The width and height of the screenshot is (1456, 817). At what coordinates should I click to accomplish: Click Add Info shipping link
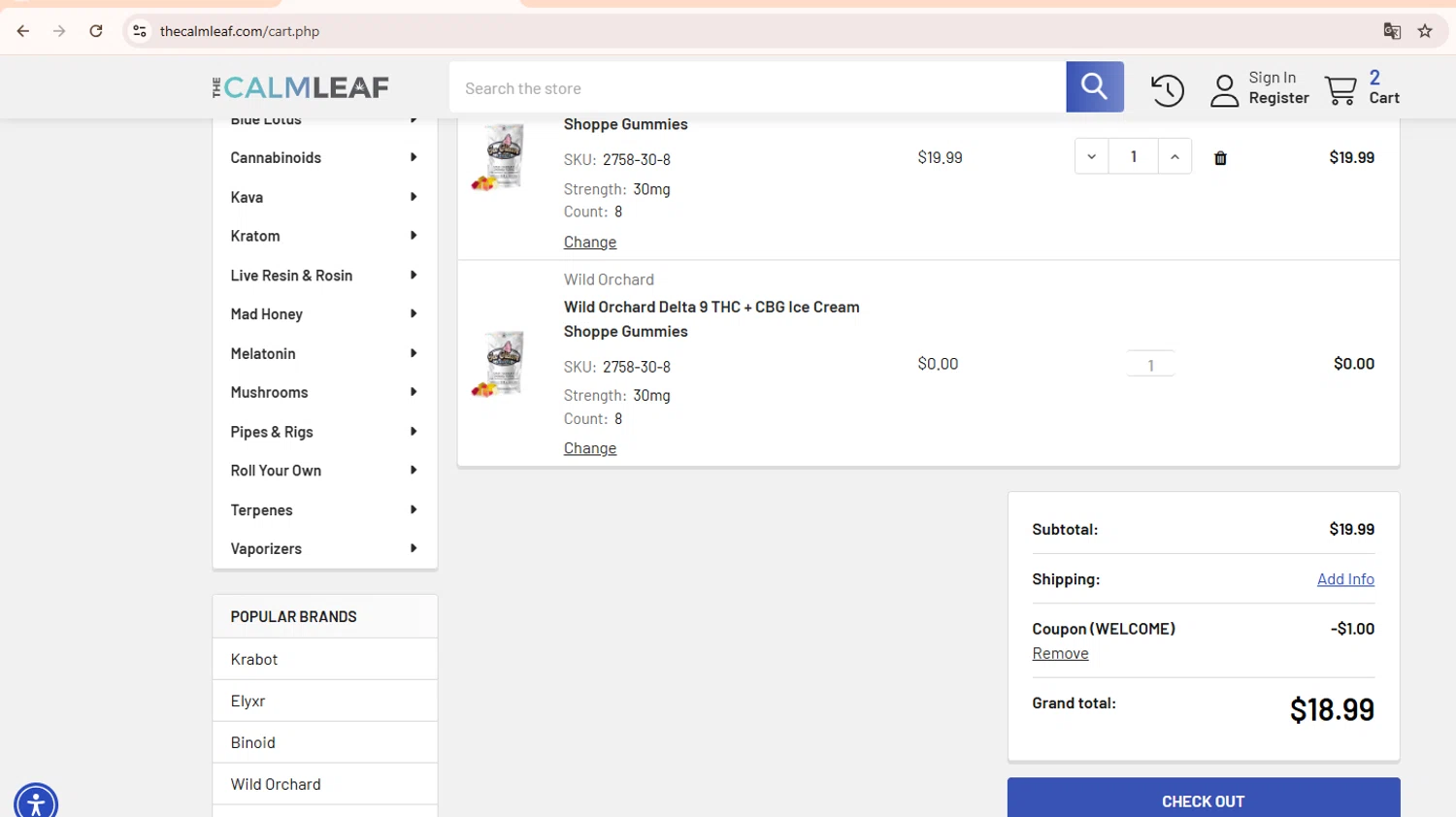tap(1345, 579)
